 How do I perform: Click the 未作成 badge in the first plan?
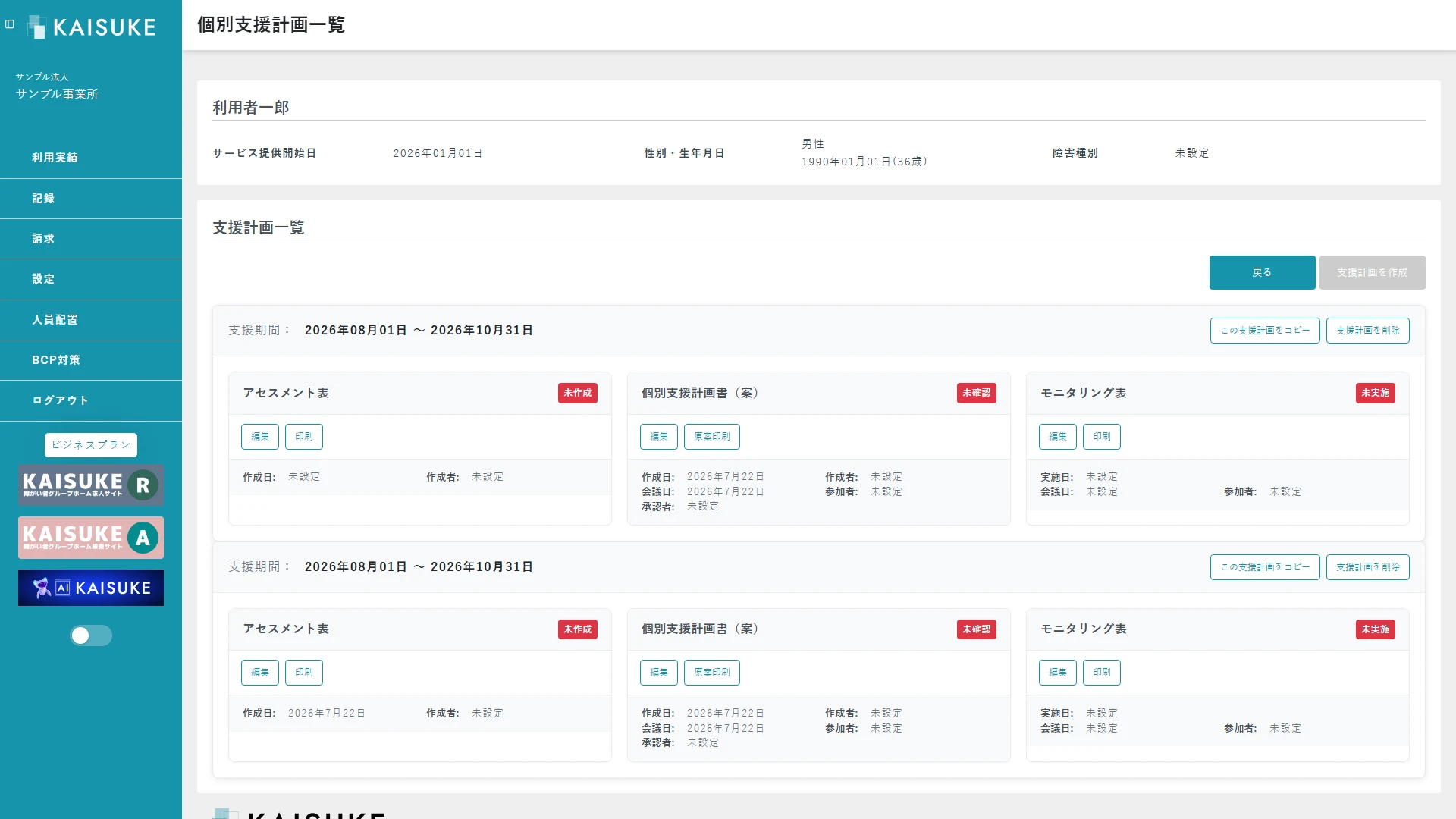coord(578,393)
